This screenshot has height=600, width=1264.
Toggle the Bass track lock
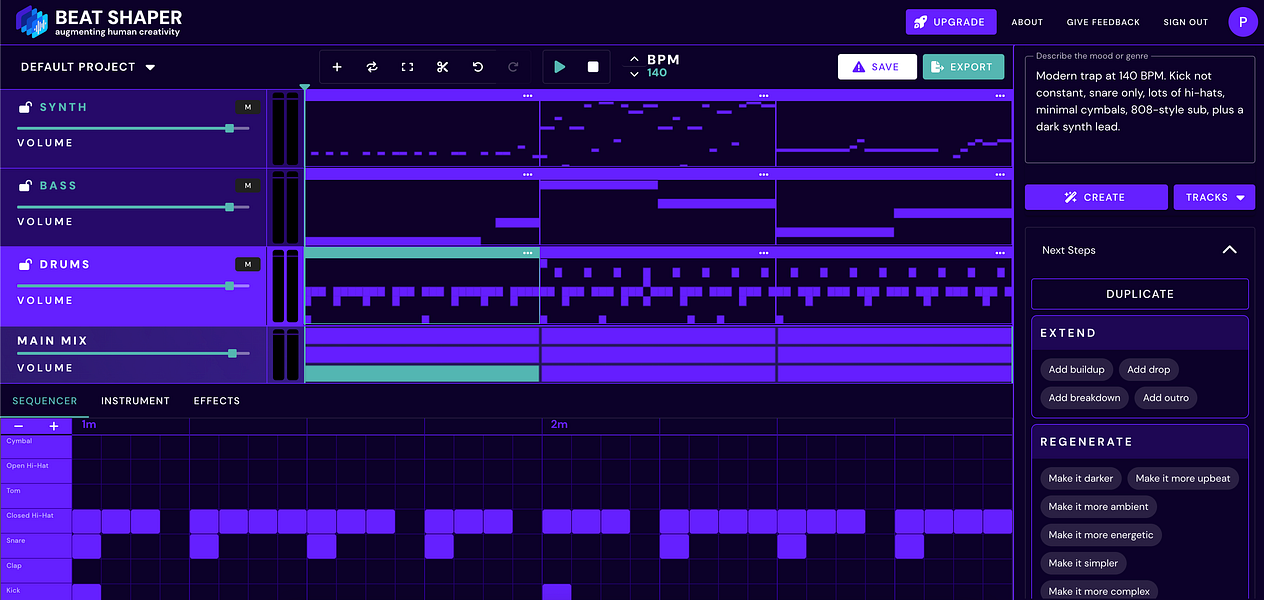click(x=25, y=186)
